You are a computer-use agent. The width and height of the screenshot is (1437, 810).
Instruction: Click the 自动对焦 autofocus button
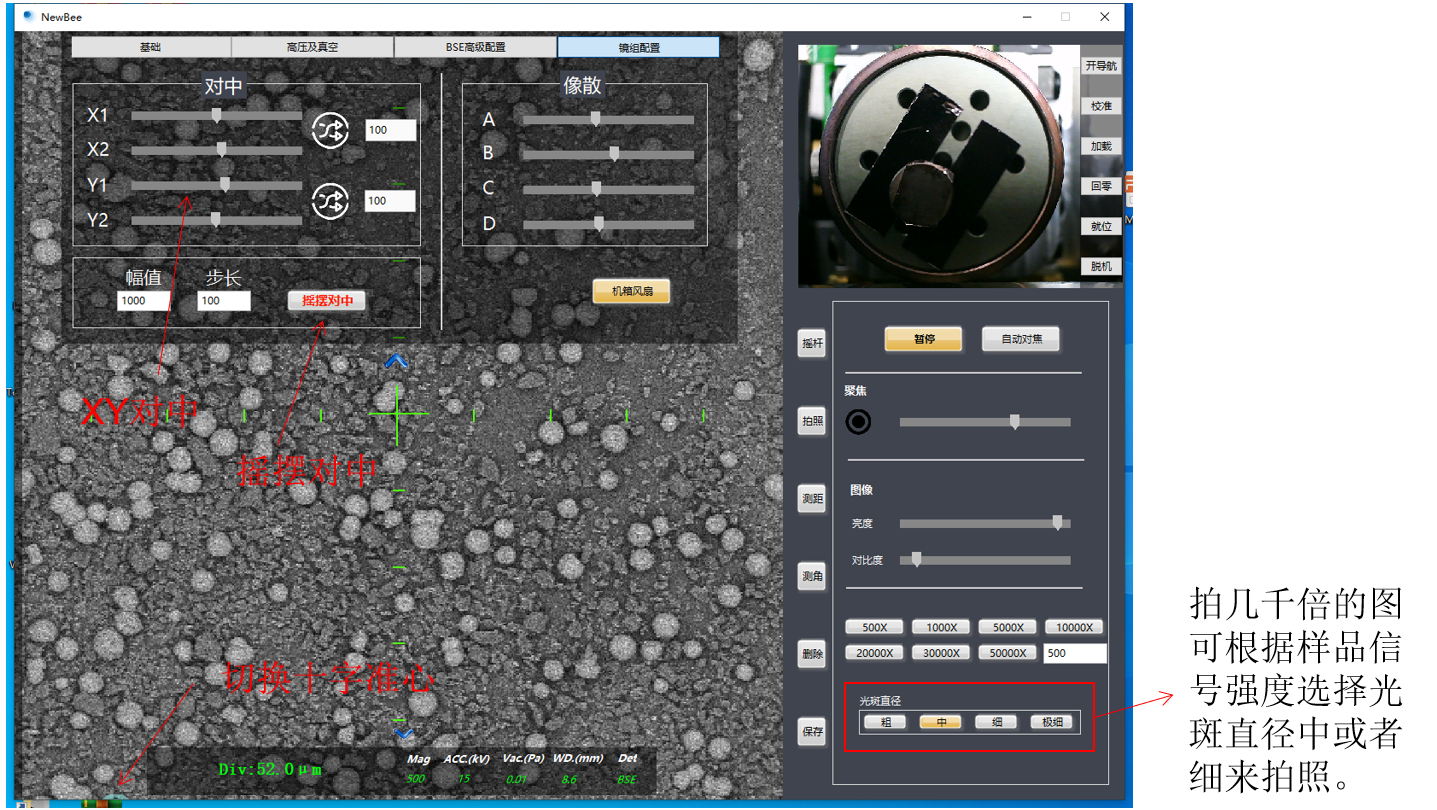1020,339
